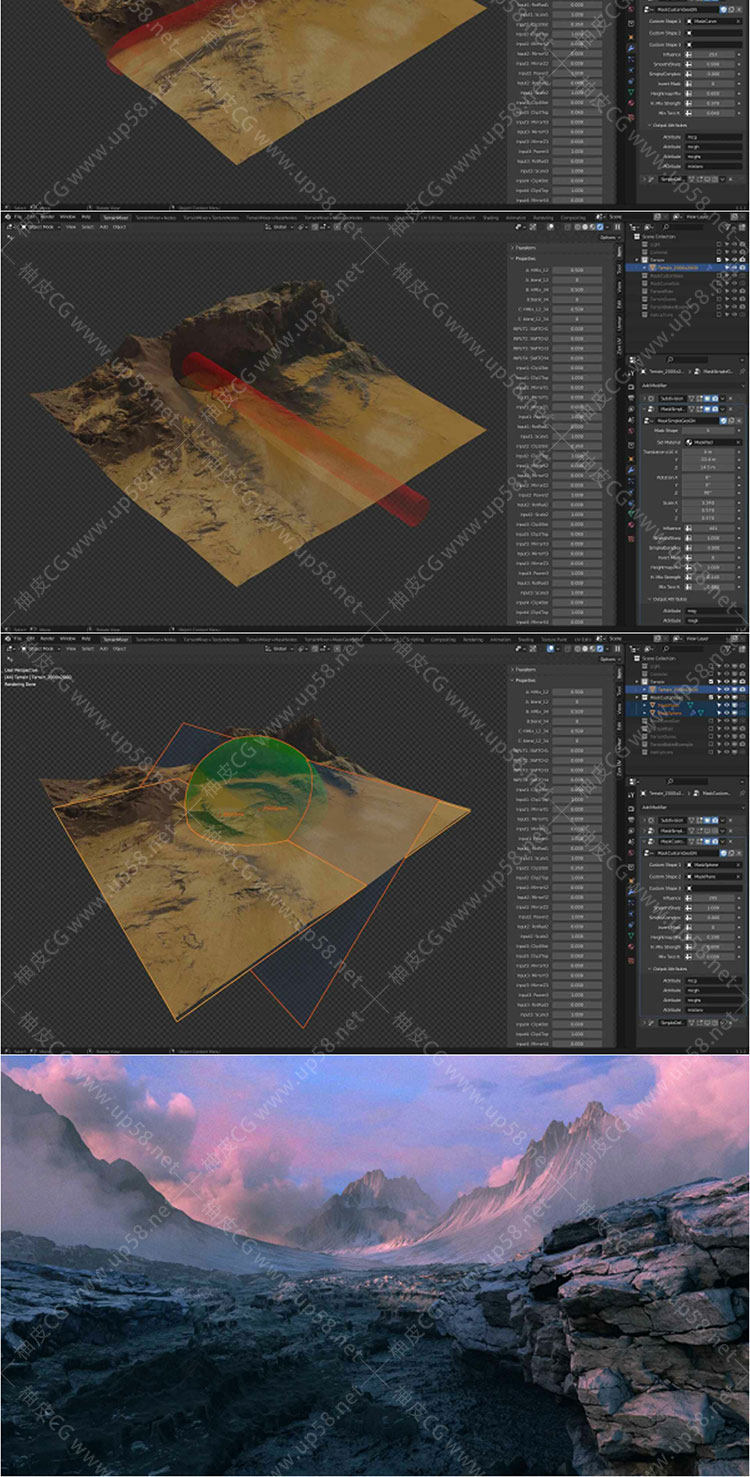Open Object Mode dropdown in red-cylinder viewport
This screenshot has height=1477, width=750.
click(x=40, y=227)
